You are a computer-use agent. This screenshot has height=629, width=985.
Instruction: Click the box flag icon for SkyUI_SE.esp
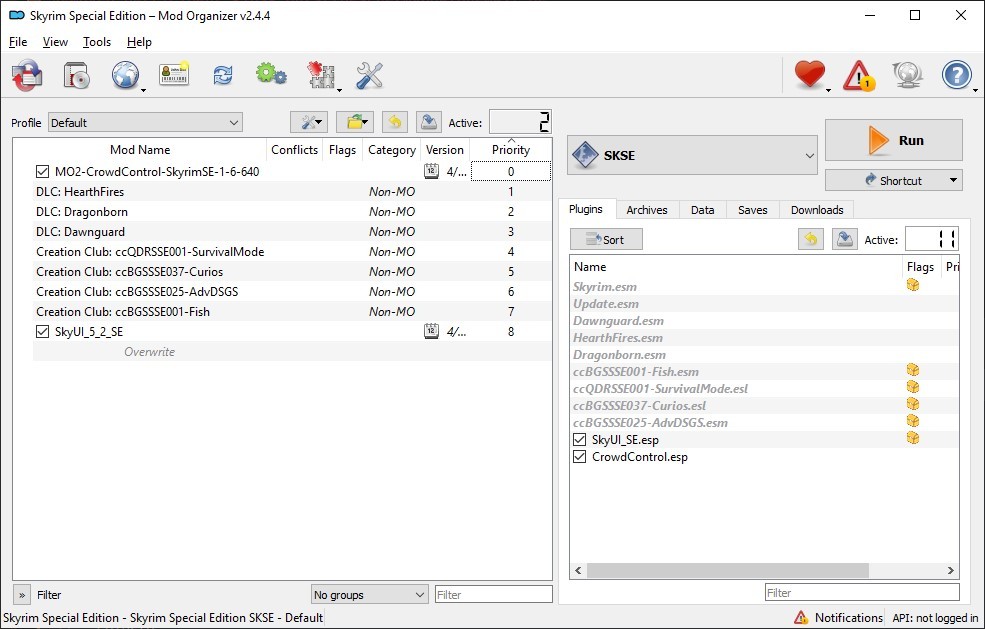pos(913,438)
